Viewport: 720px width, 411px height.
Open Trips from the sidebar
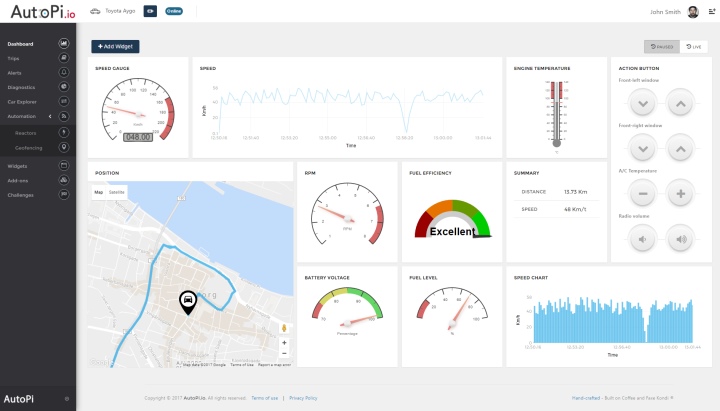[x=15, y=58]
